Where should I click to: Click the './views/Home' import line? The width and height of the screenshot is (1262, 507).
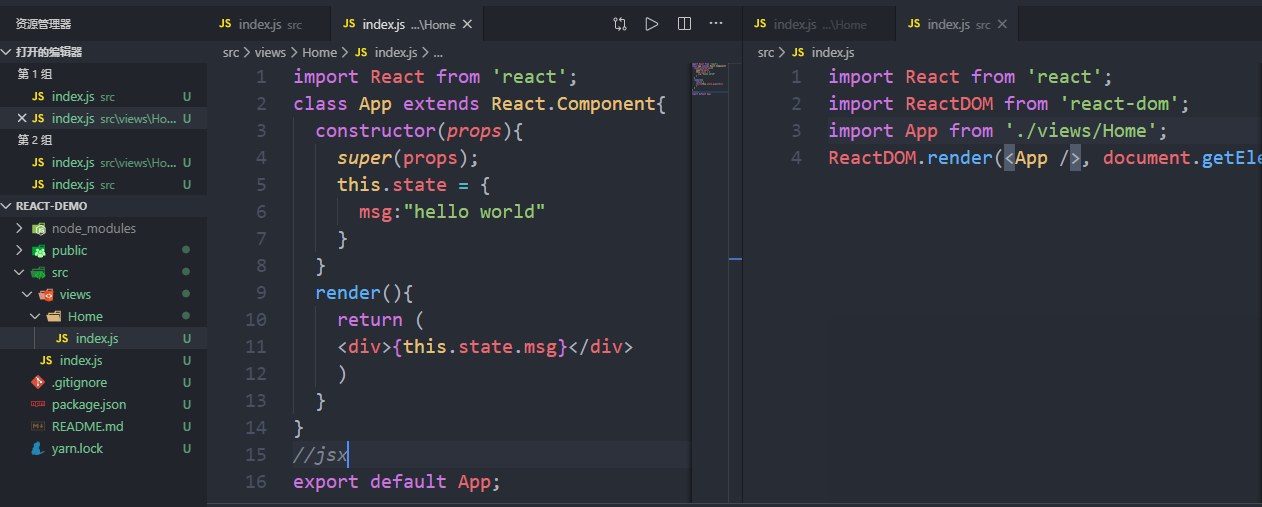(998, 131)
